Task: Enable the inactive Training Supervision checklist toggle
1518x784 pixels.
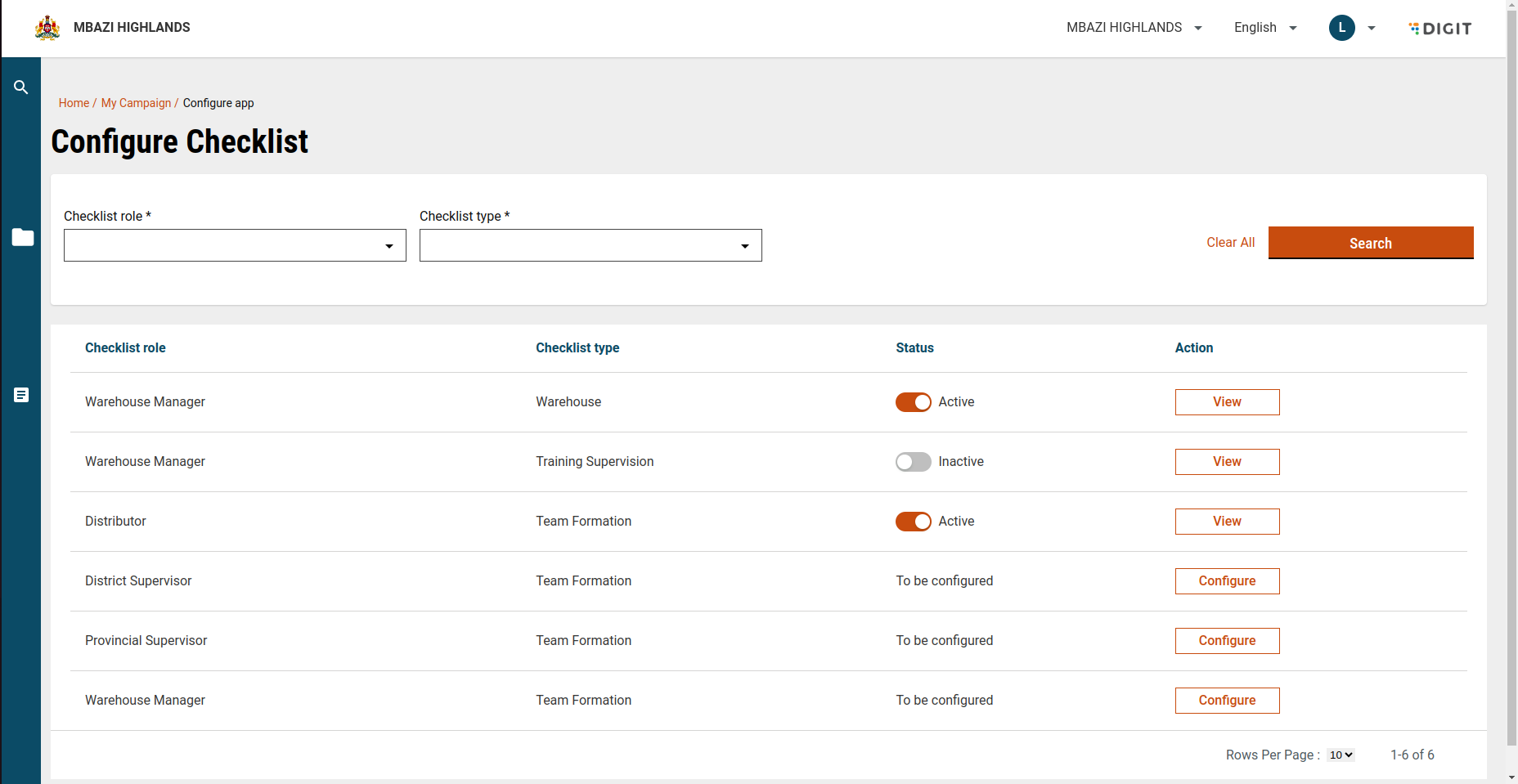Action: click(913, 462)
